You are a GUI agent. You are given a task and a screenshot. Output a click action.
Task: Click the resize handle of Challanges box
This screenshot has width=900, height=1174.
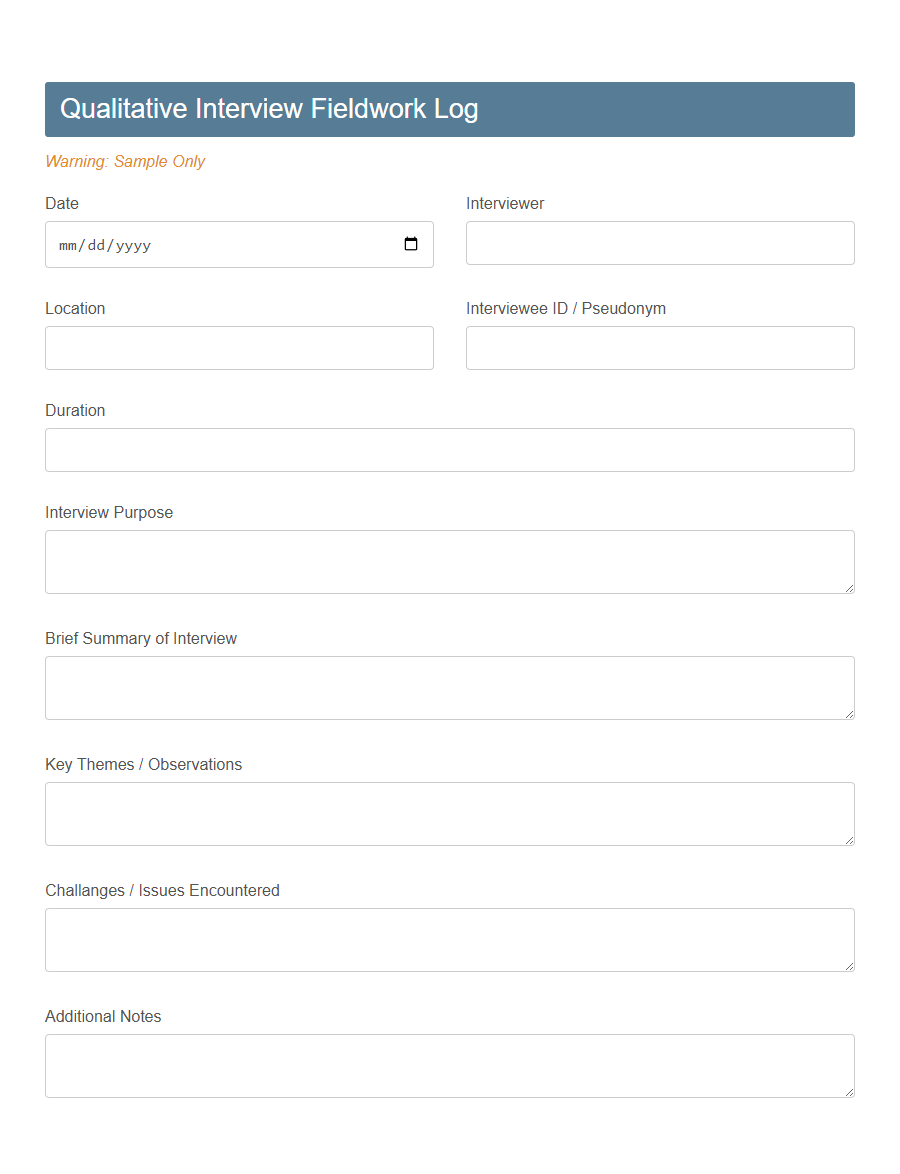[850, 967]
